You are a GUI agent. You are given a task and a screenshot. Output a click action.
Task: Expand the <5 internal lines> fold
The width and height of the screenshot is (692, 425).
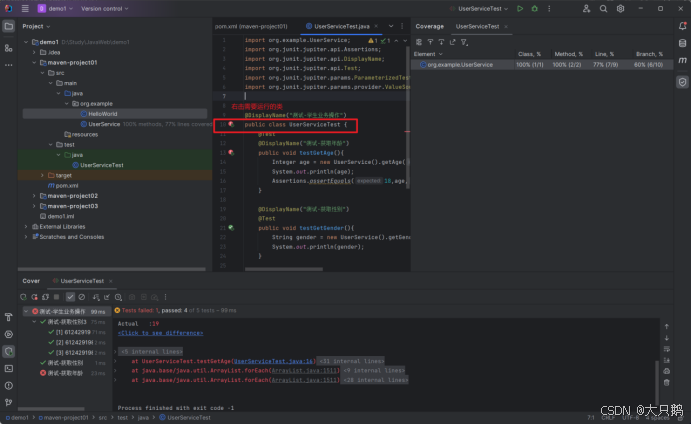[151, 352]
